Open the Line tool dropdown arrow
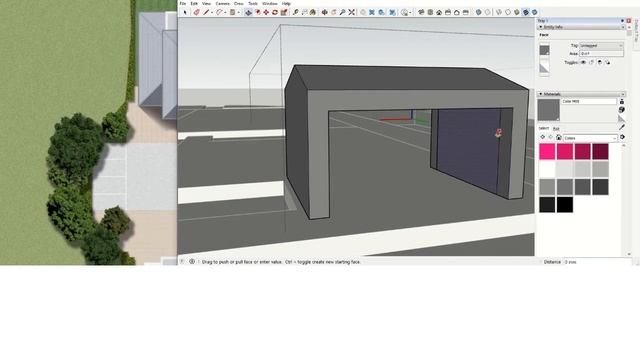 point(212,13)
